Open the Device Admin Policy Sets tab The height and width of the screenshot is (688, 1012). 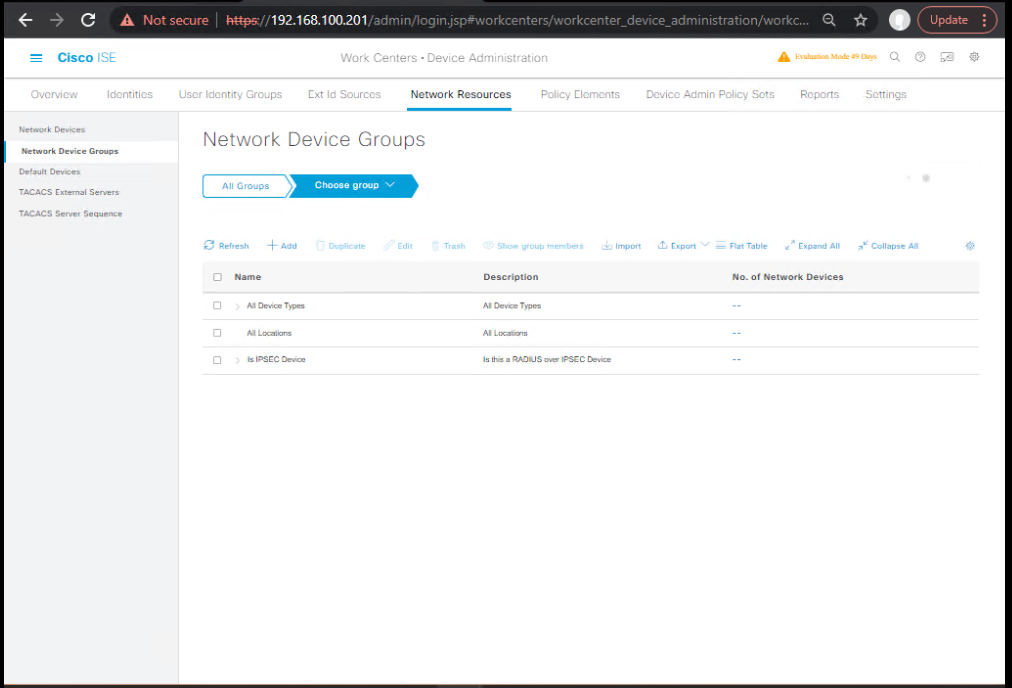pos(710,94)
